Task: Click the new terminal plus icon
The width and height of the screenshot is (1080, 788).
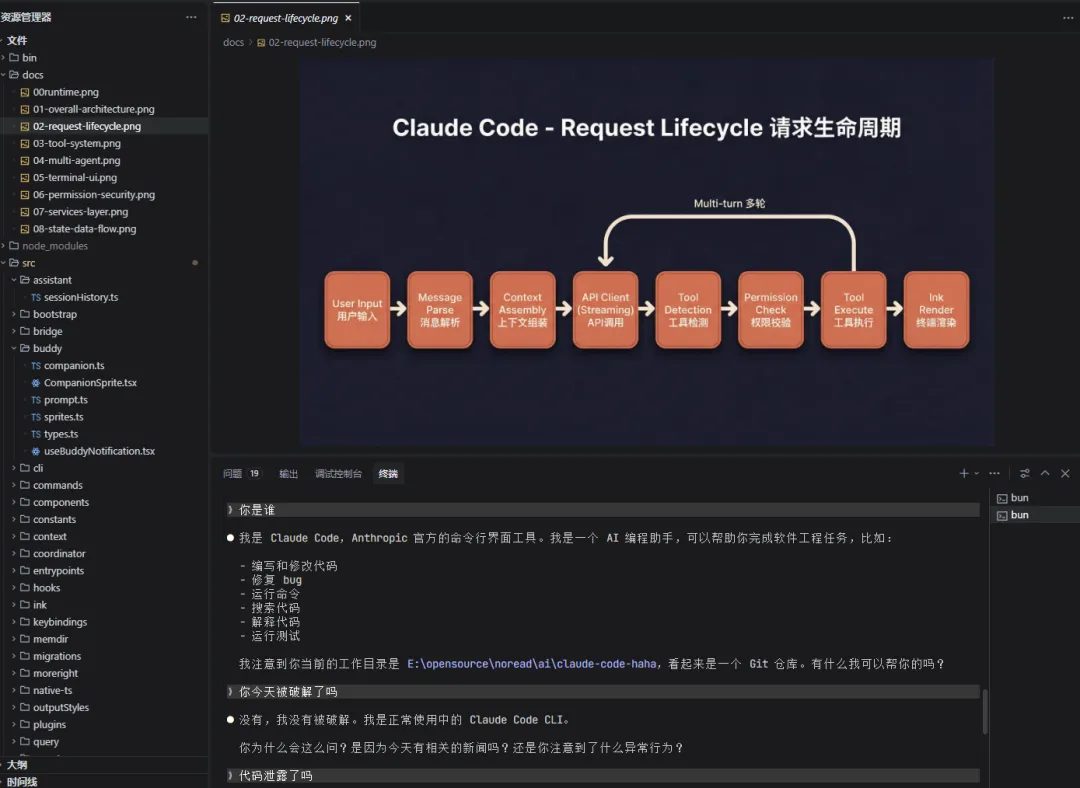Action: pos(964,473)
